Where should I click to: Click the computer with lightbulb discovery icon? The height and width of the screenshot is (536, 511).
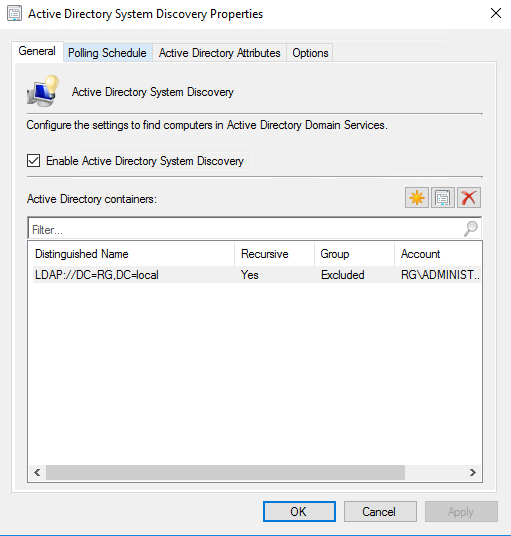coord(43,91)
